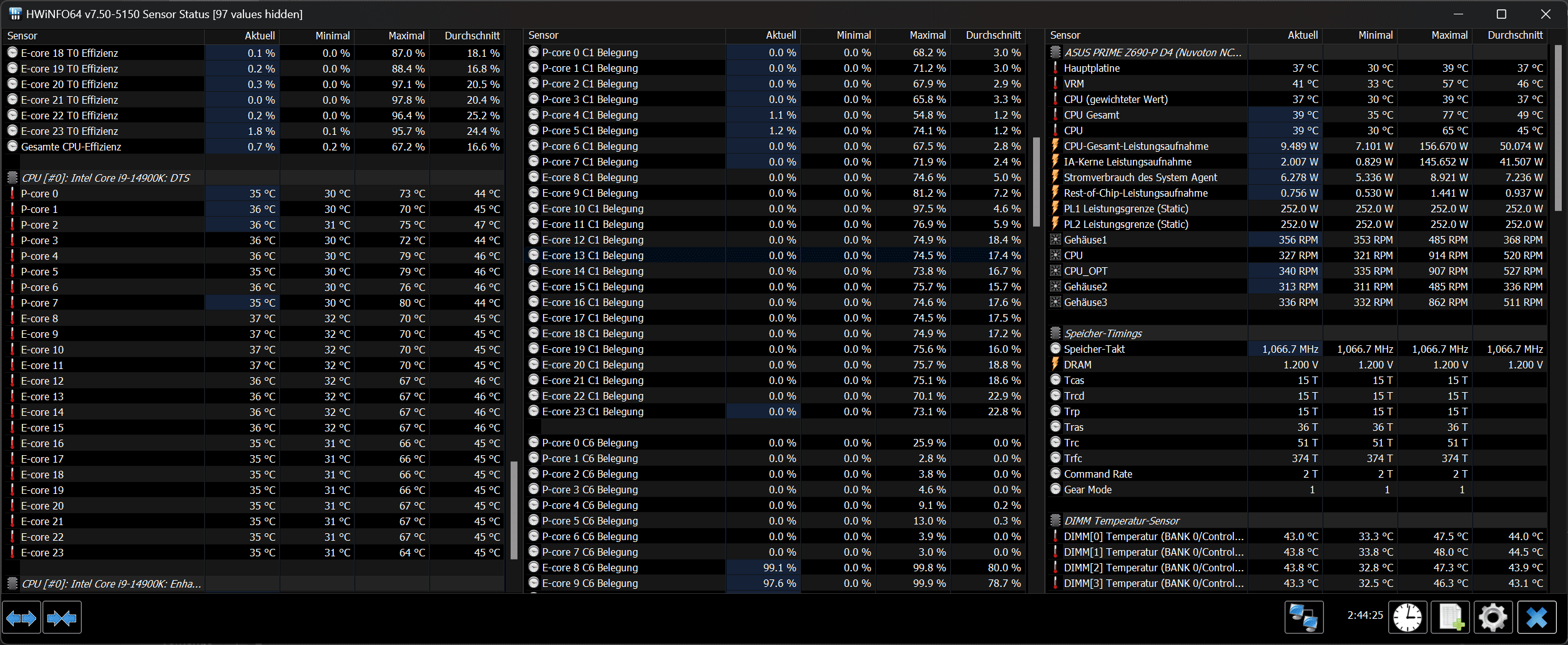
Task: Click the icon beside Gear Mode
Action: coord(1056,490)
